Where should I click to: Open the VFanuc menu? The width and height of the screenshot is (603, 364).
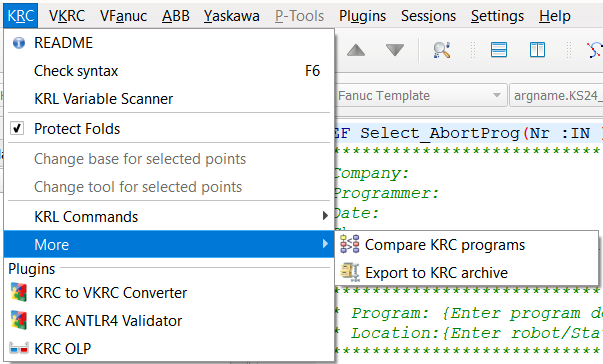pos(123,16)
